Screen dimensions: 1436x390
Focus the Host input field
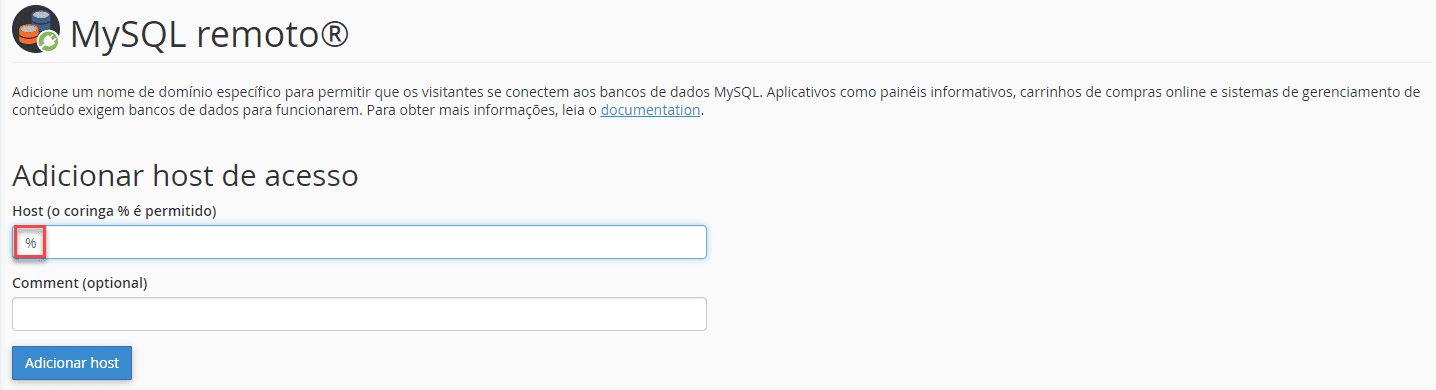click(359, 242)
